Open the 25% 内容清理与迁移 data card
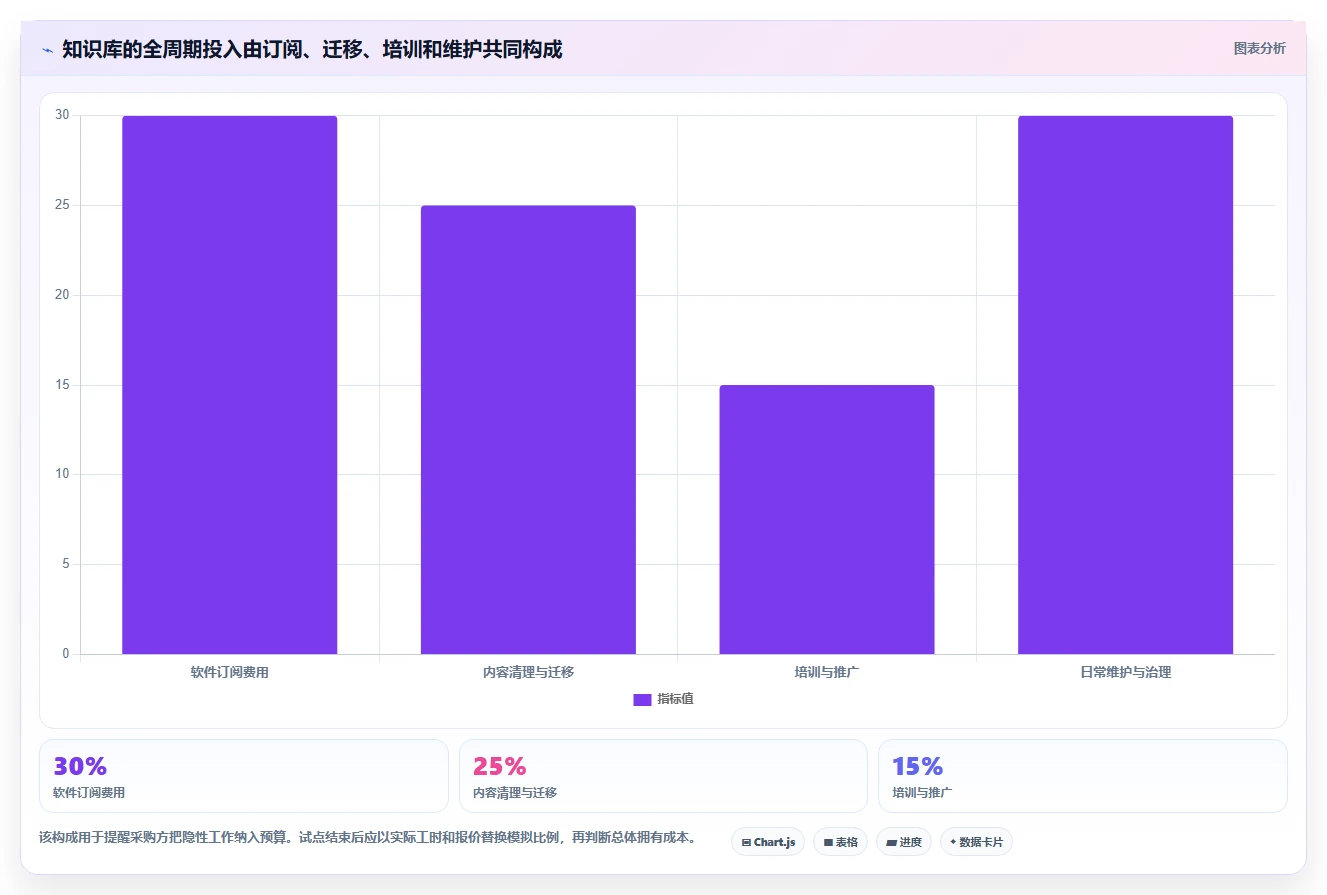This screenshot has height=895, width=1327. click(663, 776)
